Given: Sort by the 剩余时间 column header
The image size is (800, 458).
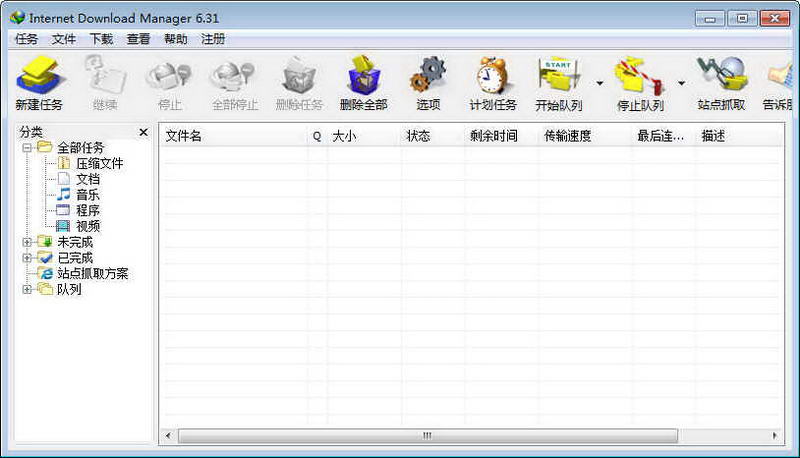Looking at the screenshot, I should click(501, 136).
